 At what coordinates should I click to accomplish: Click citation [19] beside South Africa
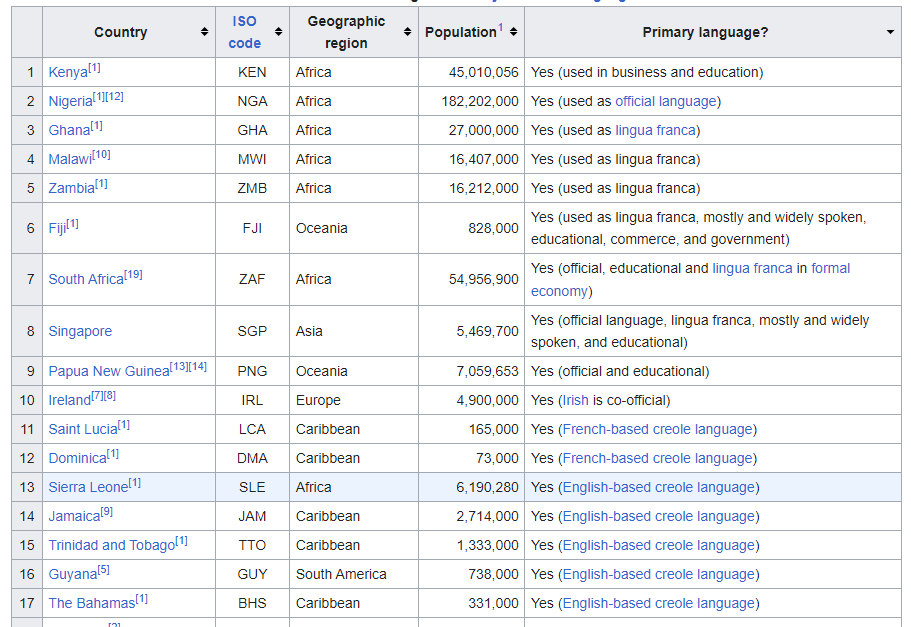pyautogui.click(x=134, y=274)
